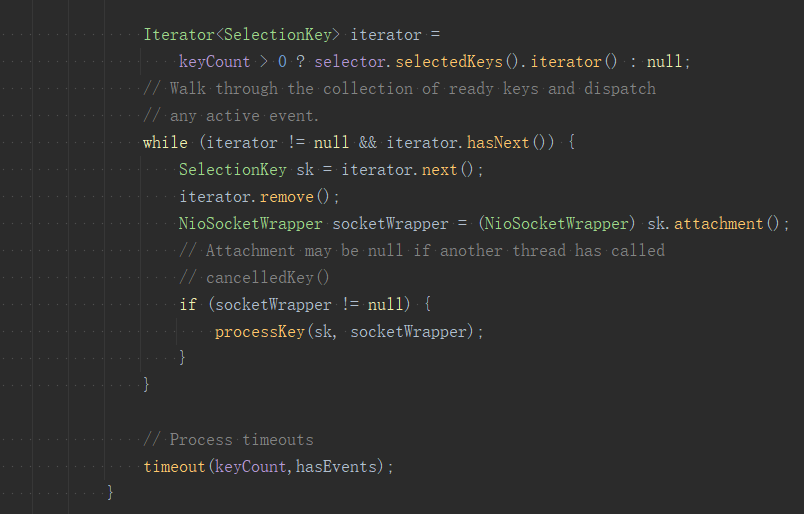This screenshot has width=804, height=514.
Task: Click the 'any active event' comment line
Action: 231,115
